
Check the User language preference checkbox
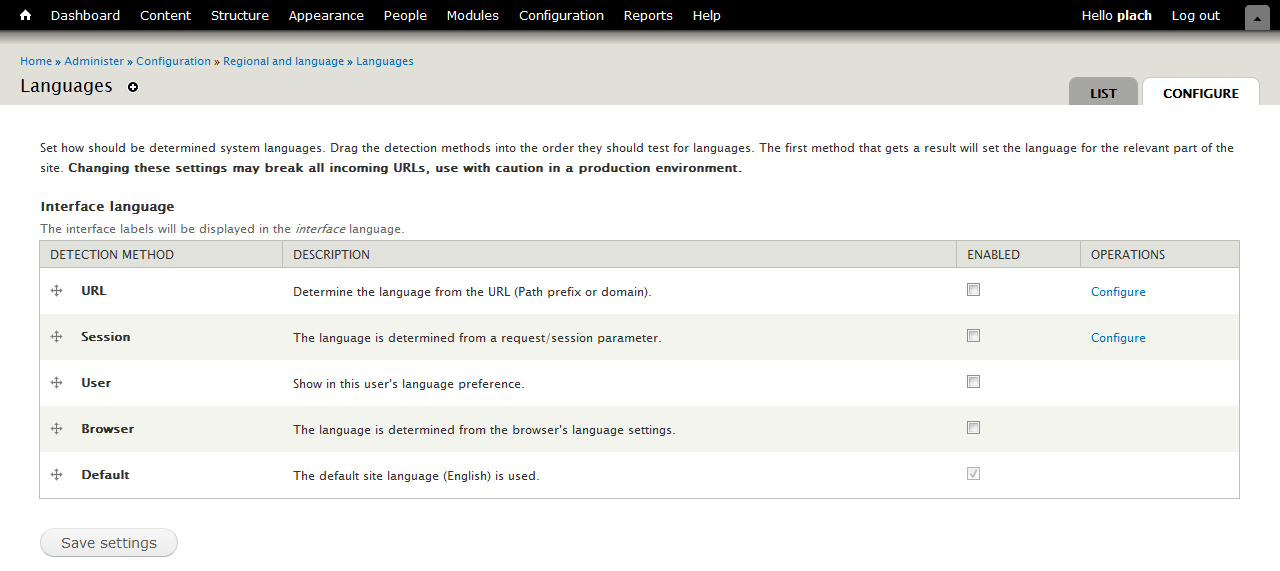coord(973,382)
